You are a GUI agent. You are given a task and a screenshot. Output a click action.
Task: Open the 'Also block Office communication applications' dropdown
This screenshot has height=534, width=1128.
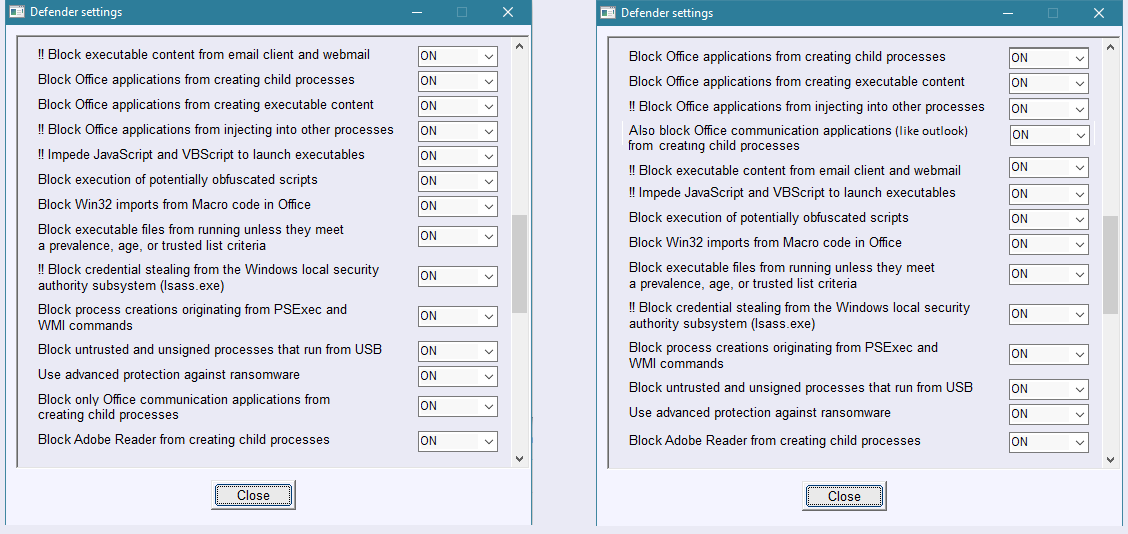[x=1048, y=134]
